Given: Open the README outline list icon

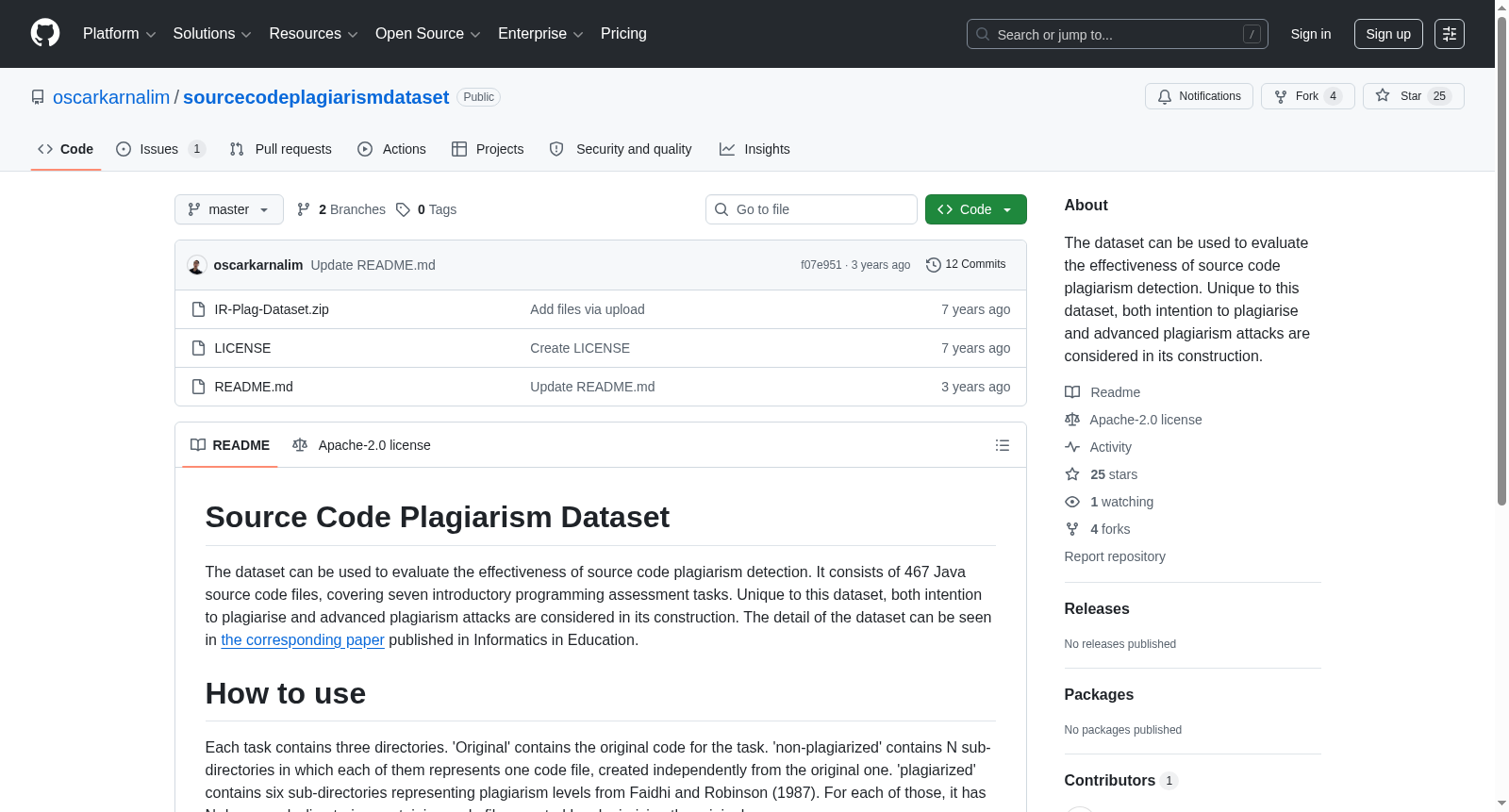Looking at the screenshot, I should [x=1003, y=445].
